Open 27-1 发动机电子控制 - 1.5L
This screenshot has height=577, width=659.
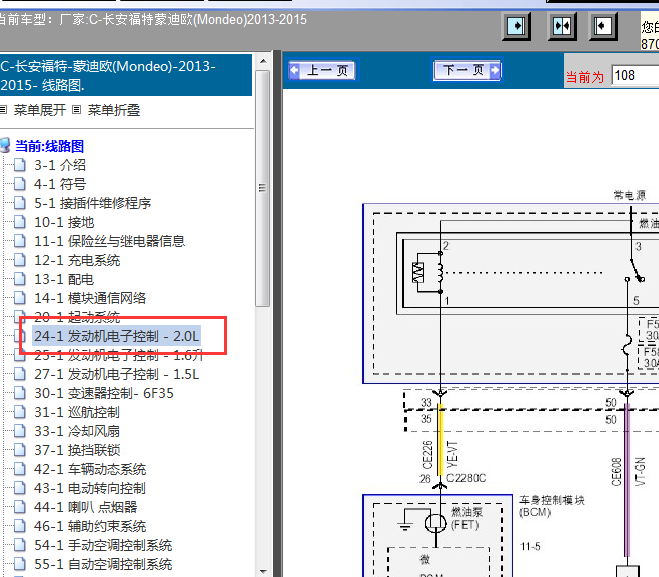pyautogui.click(x=116, y=374)
